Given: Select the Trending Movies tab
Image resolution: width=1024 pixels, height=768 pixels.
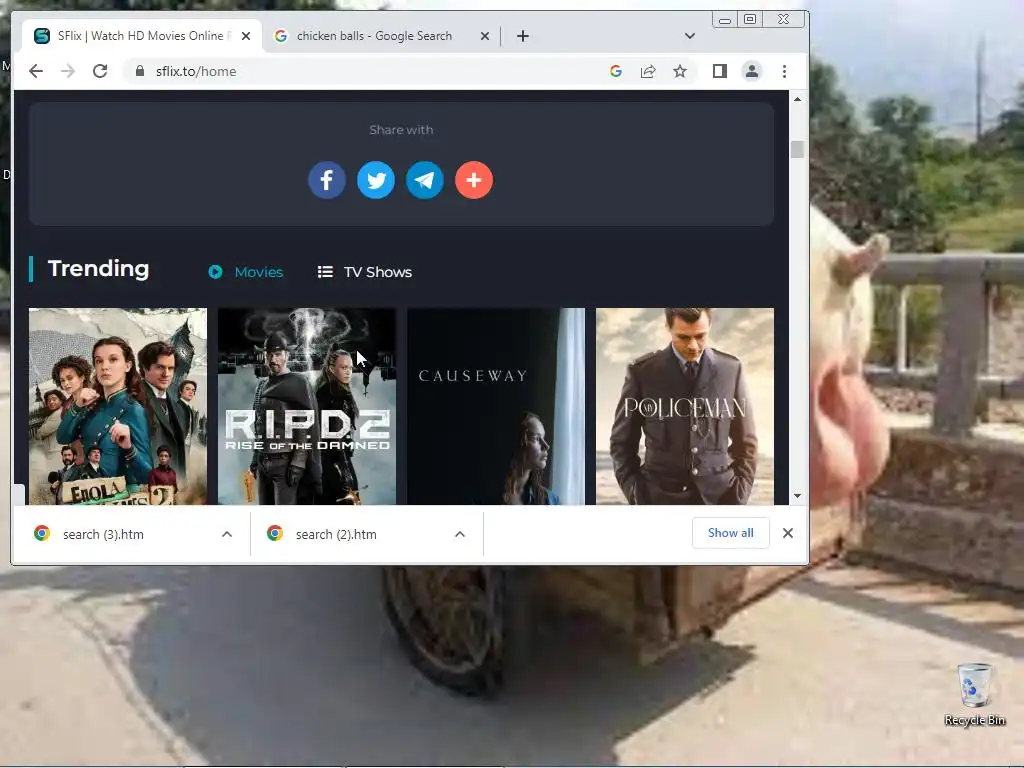Looking at the screenshot, I should tap(246, 272).
